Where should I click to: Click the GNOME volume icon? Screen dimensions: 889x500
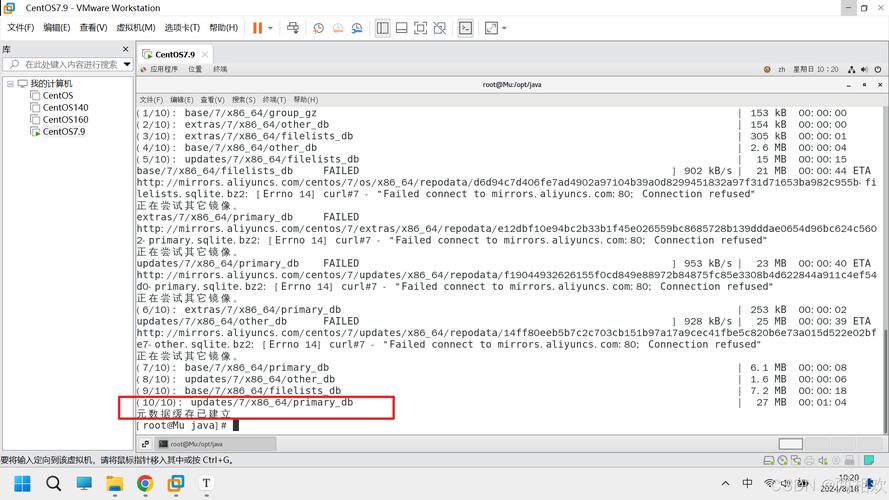click(864, 69)
